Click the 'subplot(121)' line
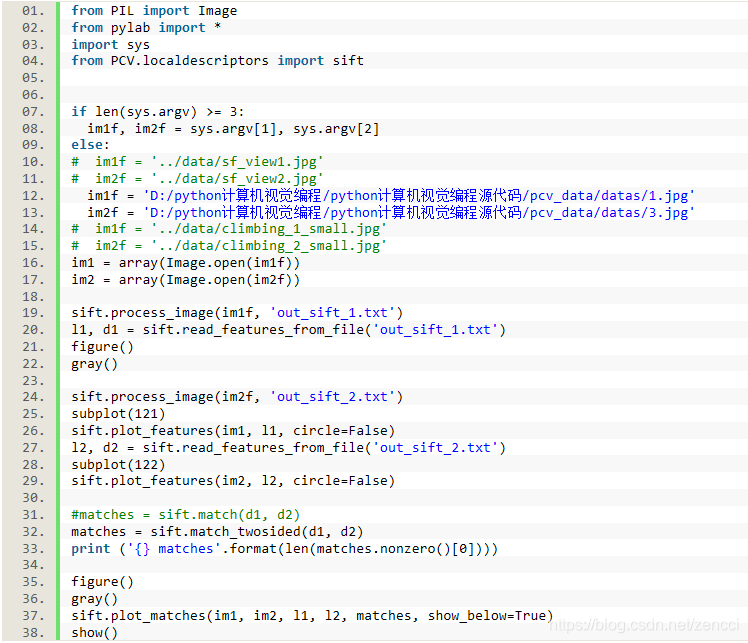Screen dimensions: 748x643 coord(118,414)
